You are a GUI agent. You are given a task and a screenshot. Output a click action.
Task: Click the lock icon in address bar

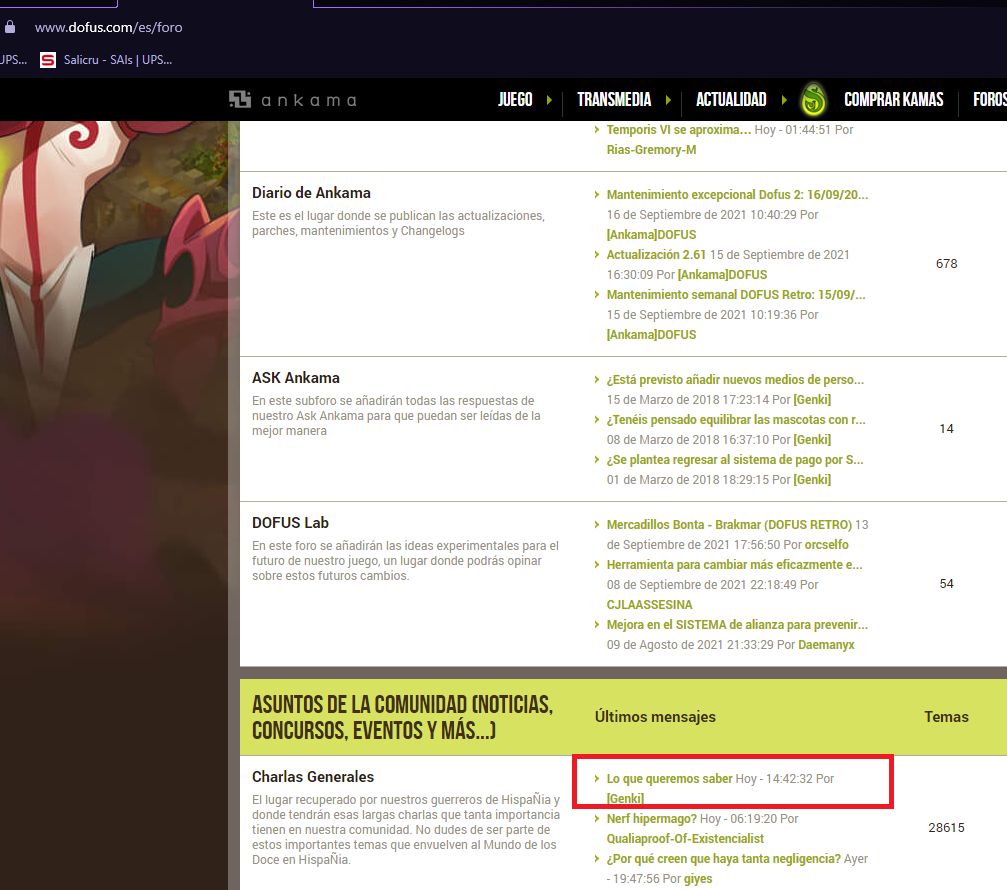10,27
